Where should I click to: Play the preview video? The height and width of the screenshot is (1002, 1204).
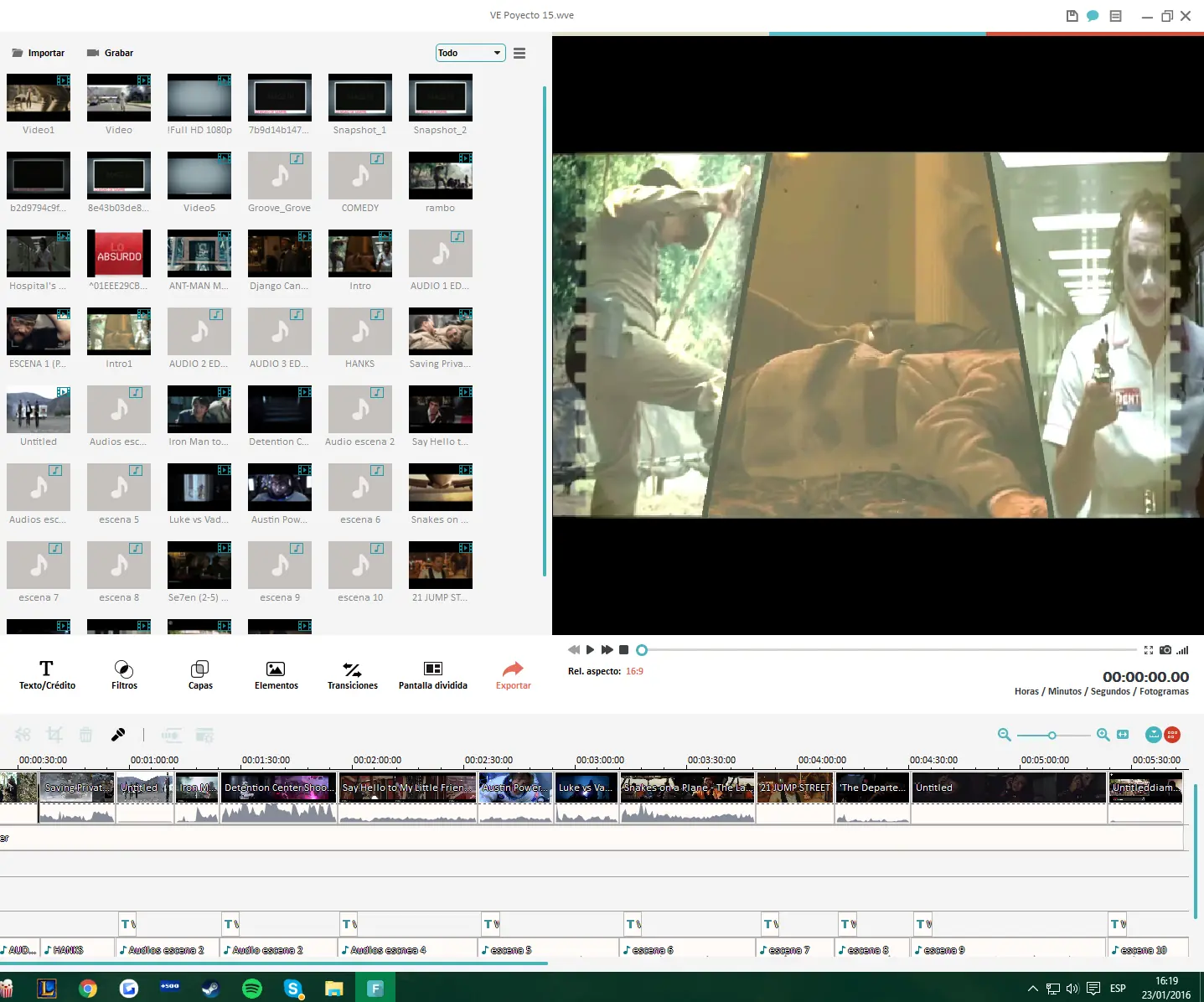[590, 650]
